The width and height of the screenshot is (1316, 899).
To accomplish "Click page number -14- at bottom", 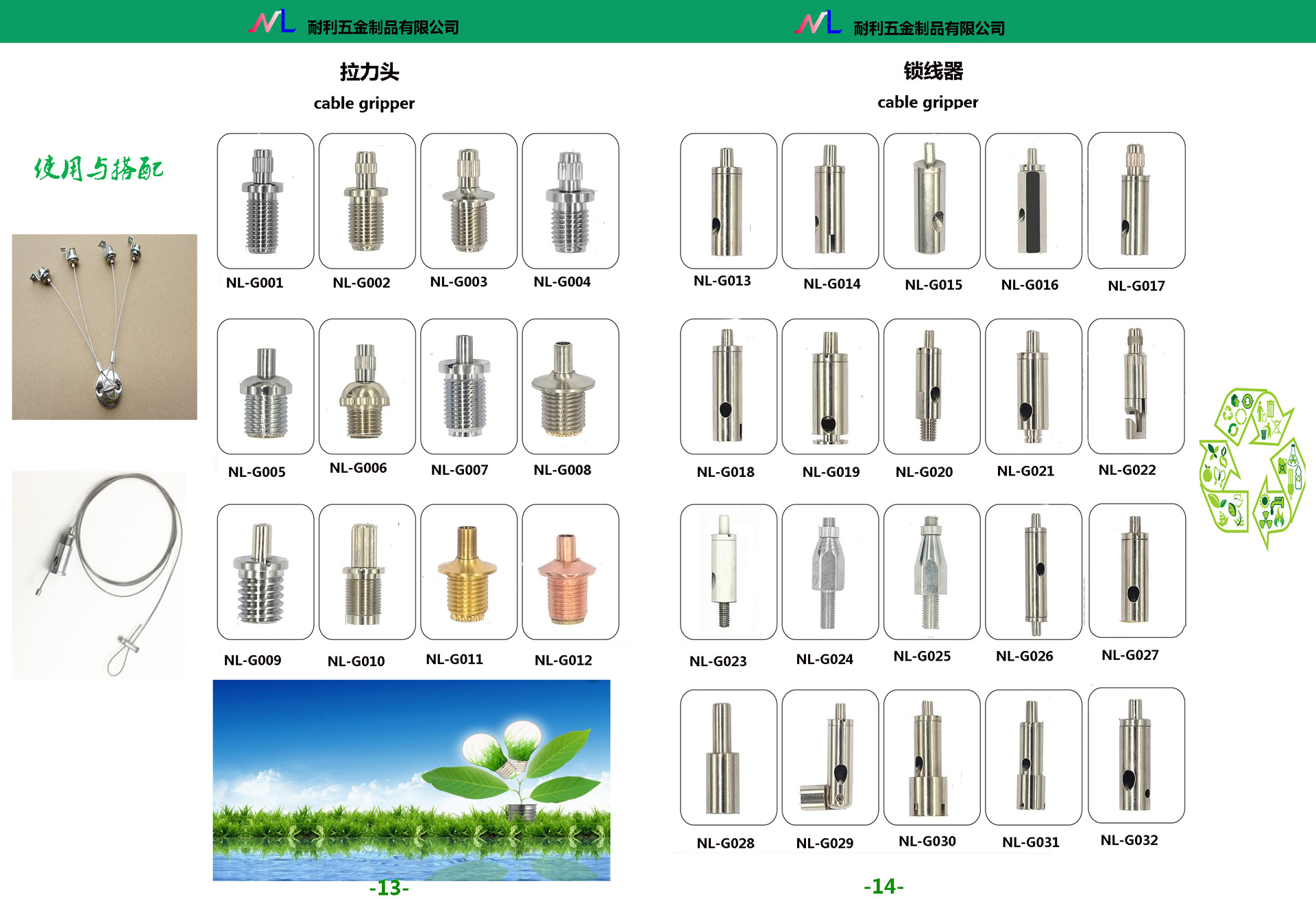I will click(x=884, y=887).
